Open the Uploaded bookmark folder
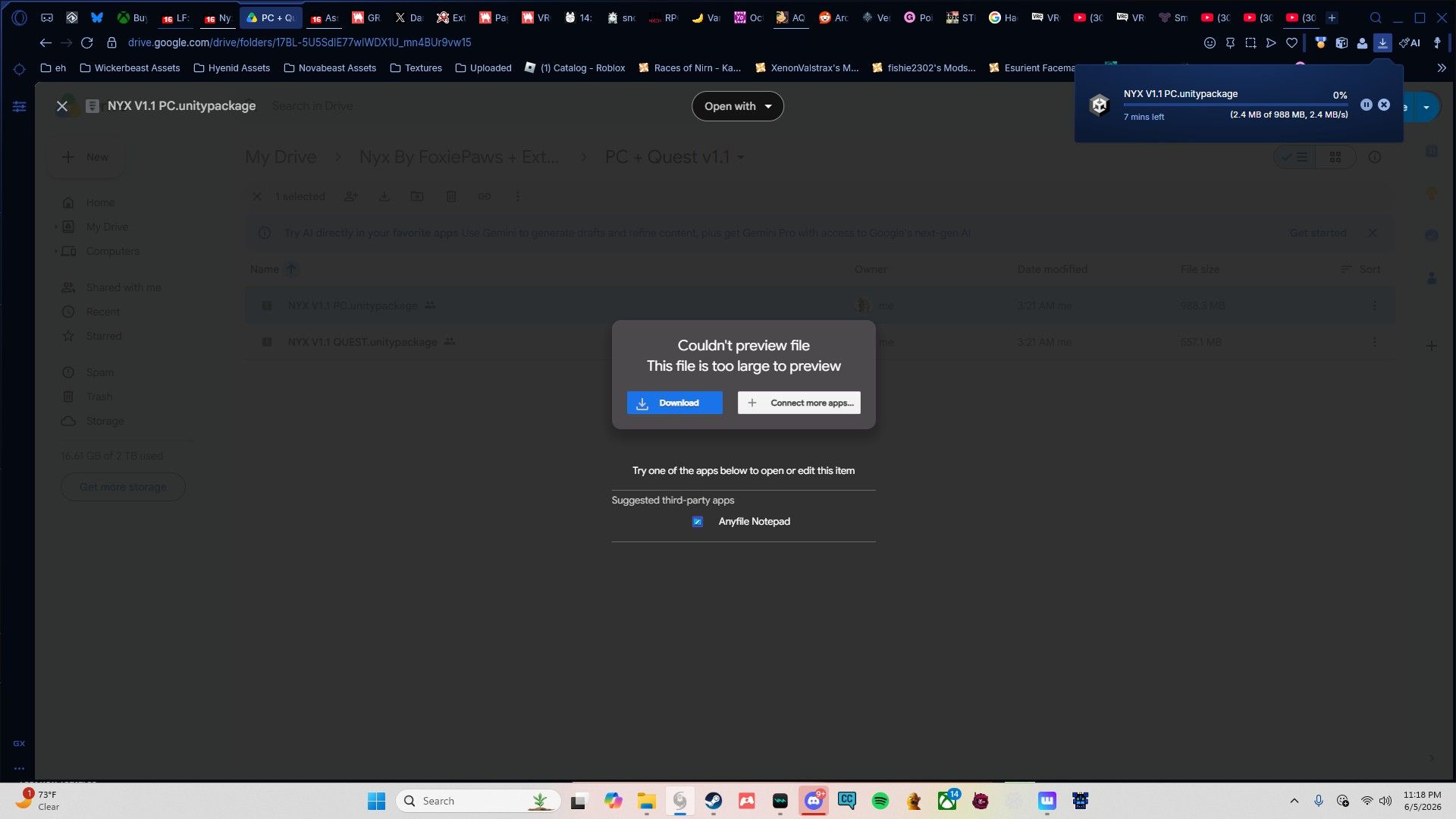 point(483,68)
